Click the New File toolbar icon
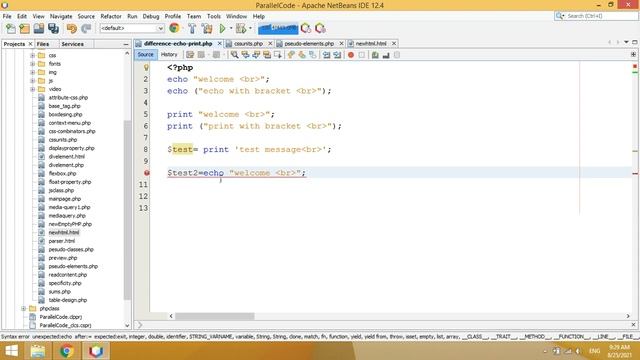 11,28
